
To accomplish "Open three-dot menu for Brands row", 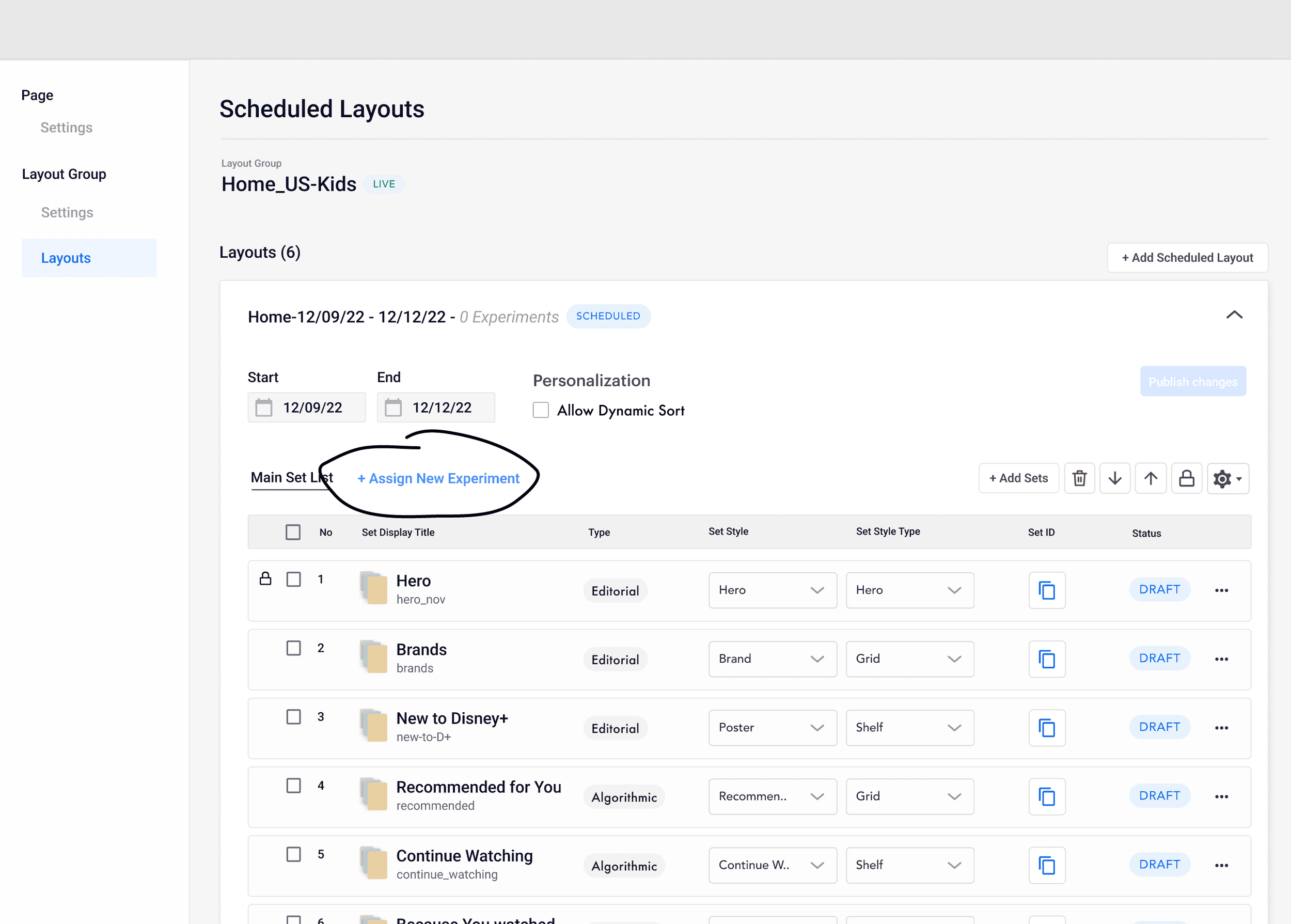I will tap(1221, 659).
